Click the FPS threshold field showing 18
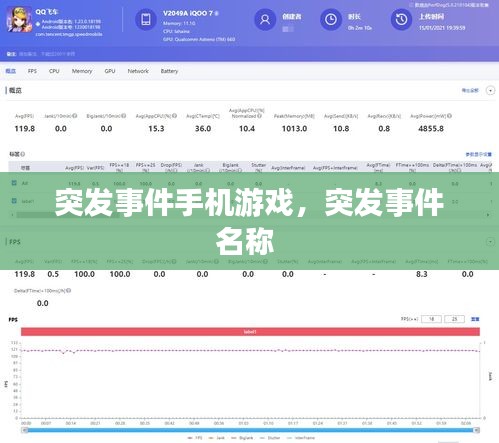Image resolution: width=499 pixels, height=443 pixels. pyautogui.click(x=431, y=319)
